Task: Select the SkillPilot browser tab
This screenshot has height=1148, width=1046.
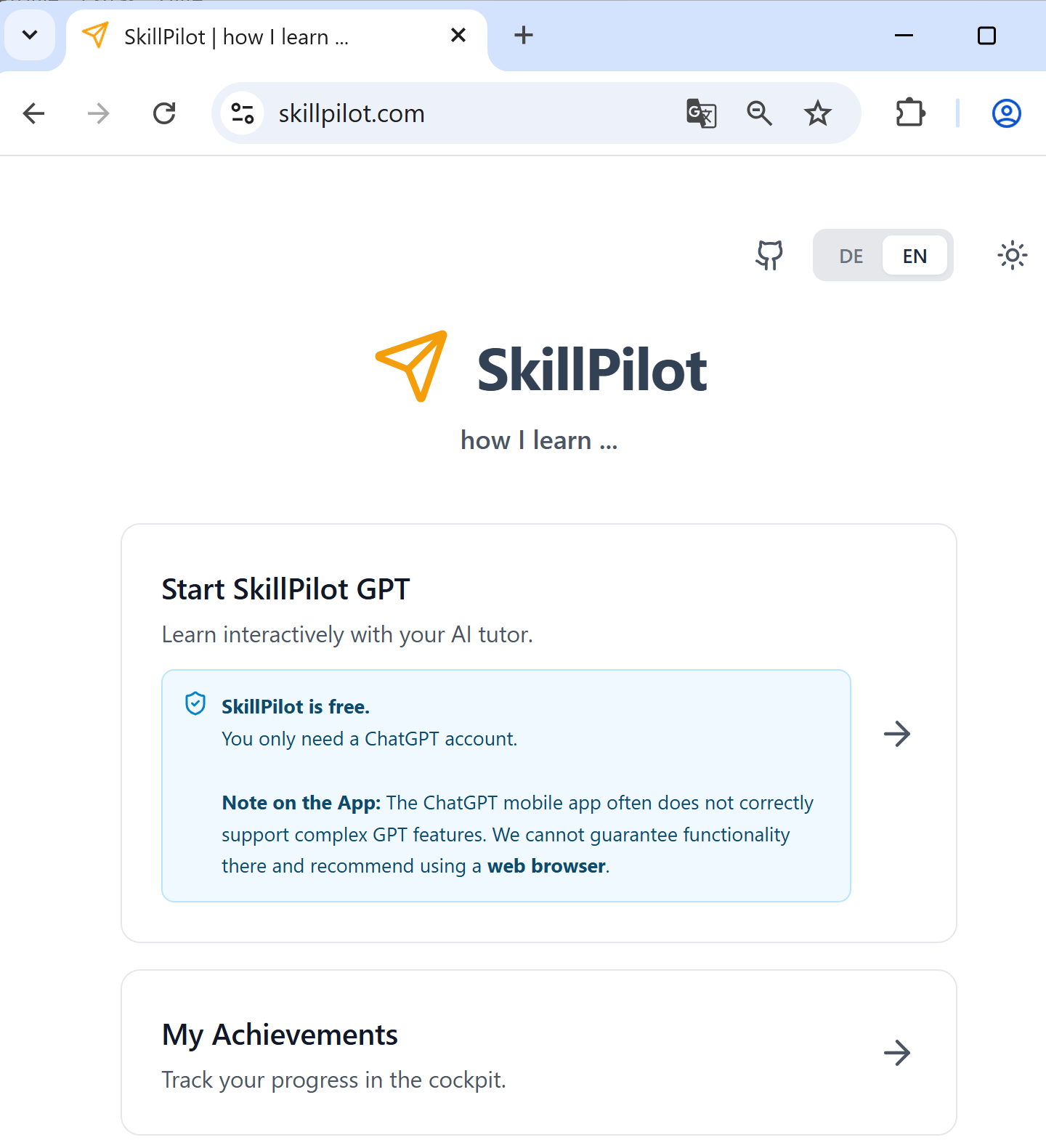Action: [276, 36]
